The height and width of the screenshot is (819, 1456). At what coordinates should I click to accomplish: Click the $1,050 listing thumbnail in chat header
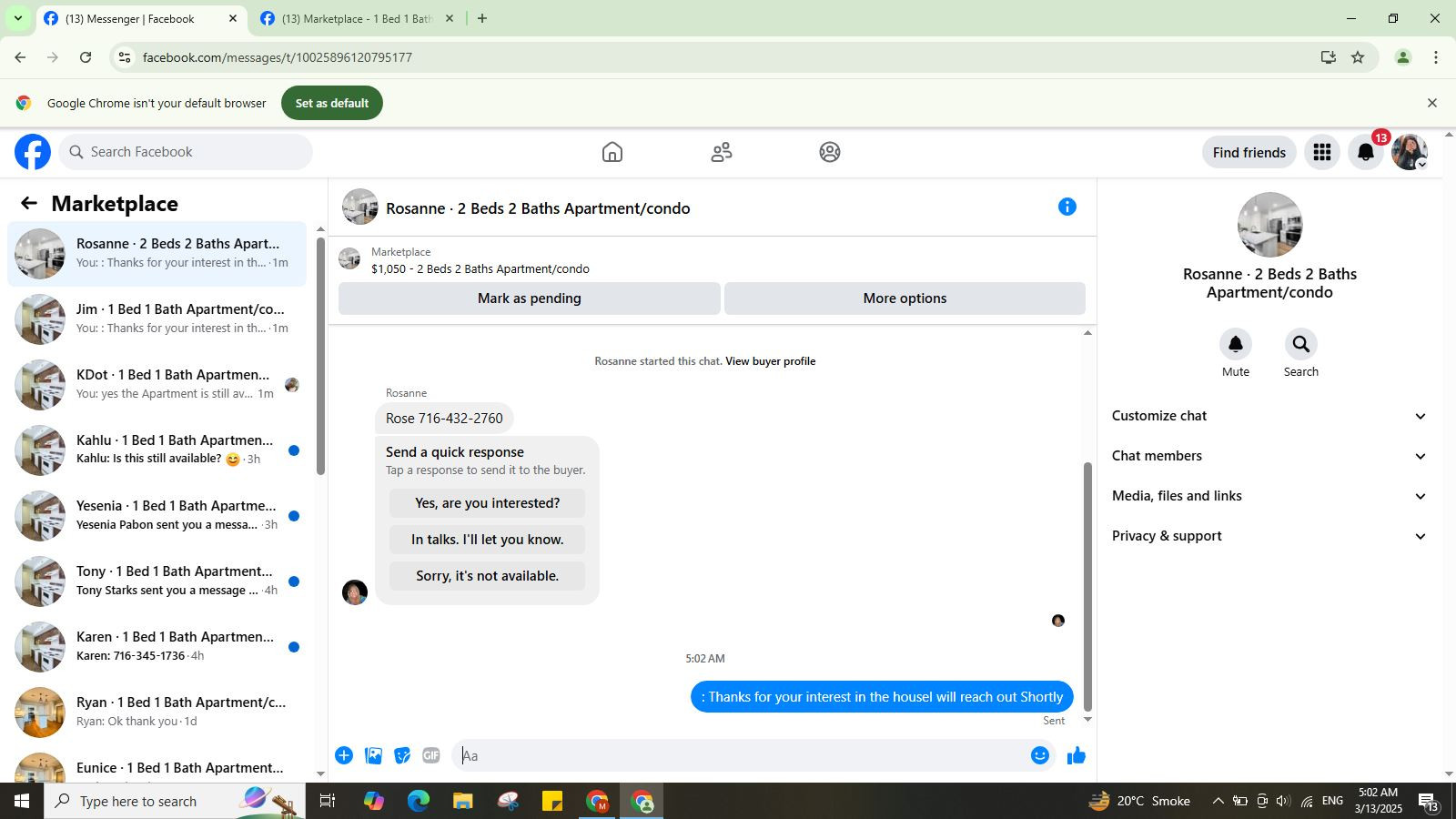click(x=349, y=259)
